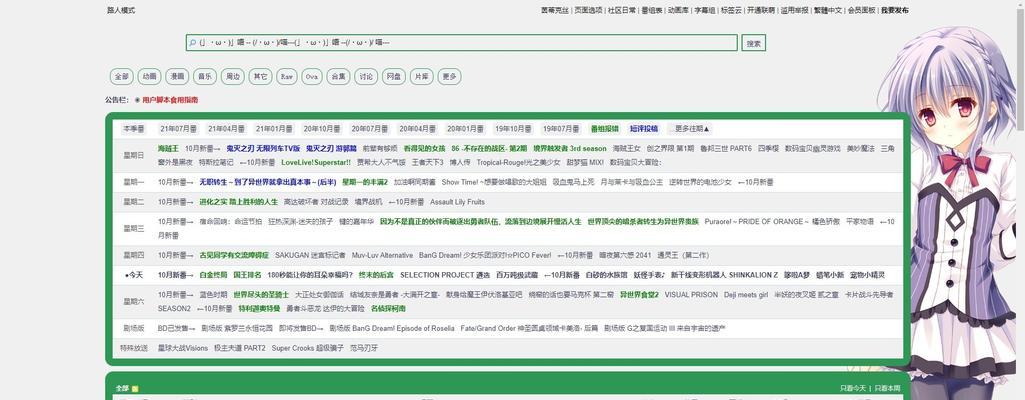
Task: Select the 20年04月番 season tab
Action: (417, 129)
